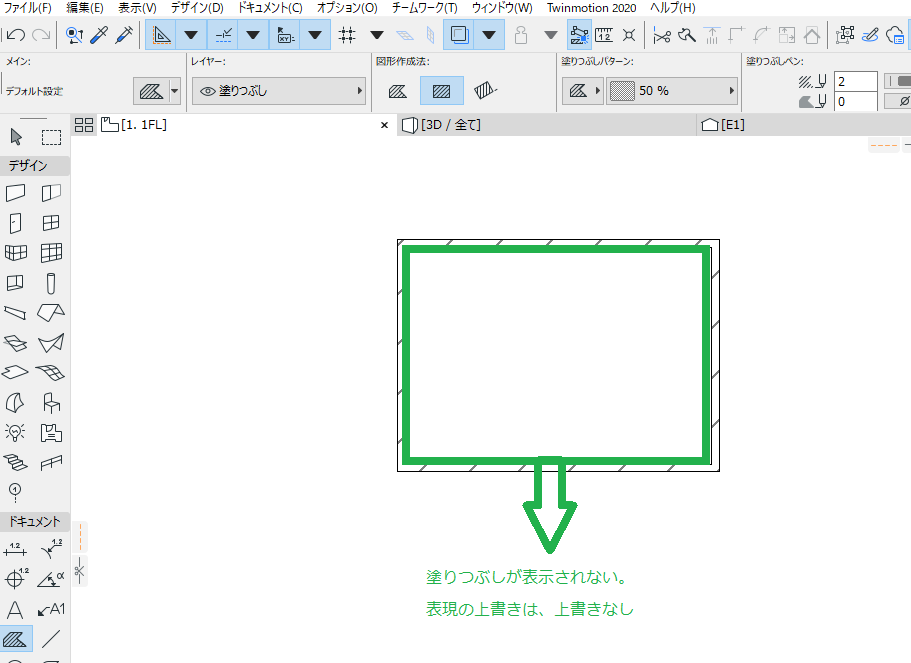Viewport: 911px width, 663px height.
Task: Toggle the Trace reference button
Action: 459,35
